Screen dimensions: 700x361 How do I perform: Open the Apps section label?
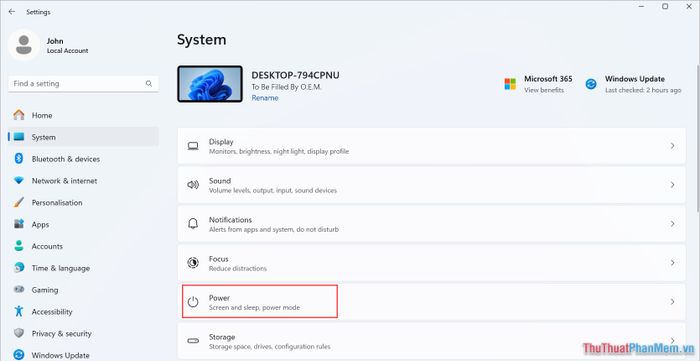[40, 224]
